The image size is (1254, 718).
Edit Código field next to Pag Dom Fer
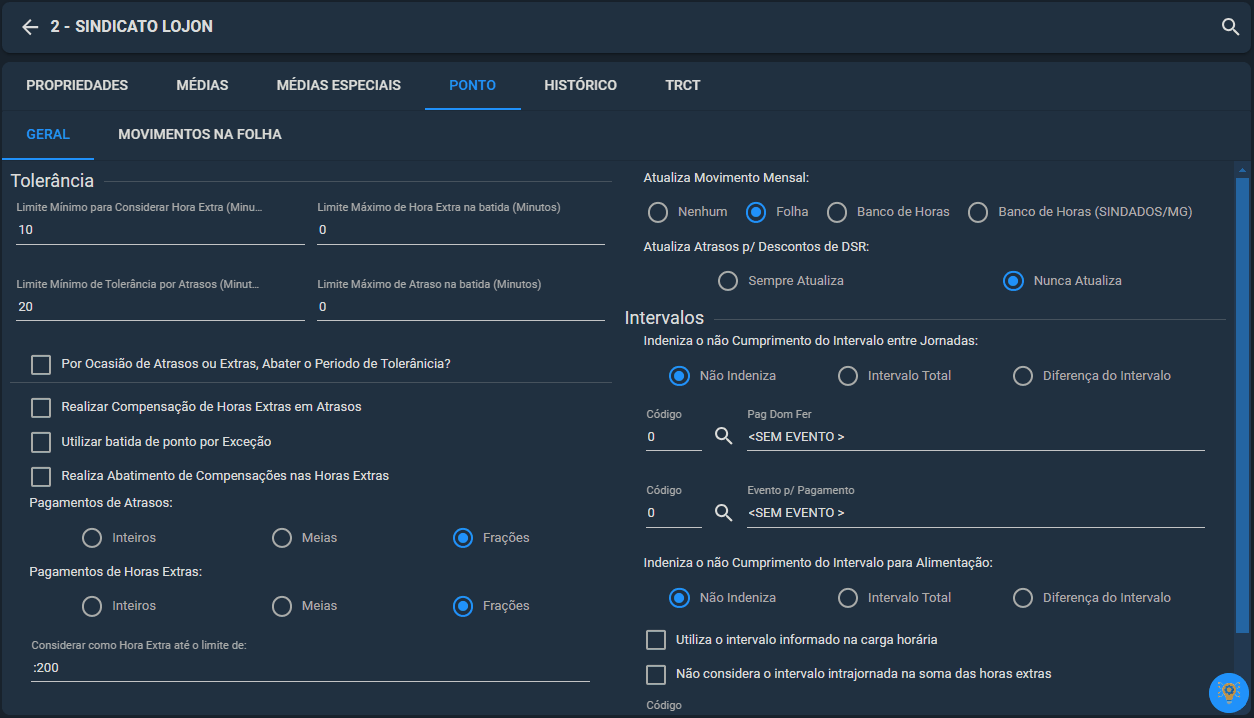pos(674,437)
